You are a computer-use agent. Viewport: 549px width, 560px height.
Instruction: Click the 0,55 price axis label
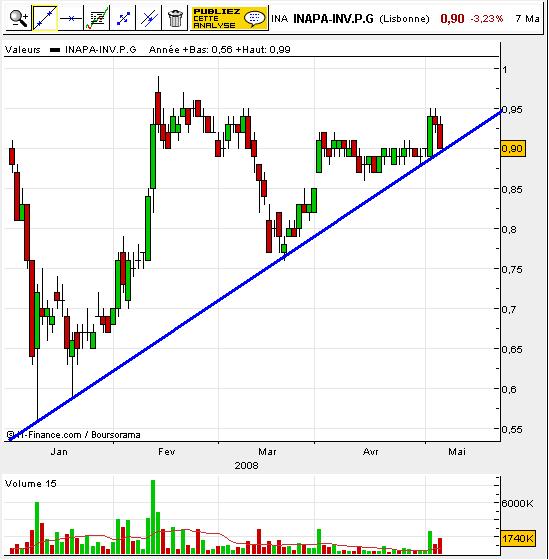pos(512,429)
